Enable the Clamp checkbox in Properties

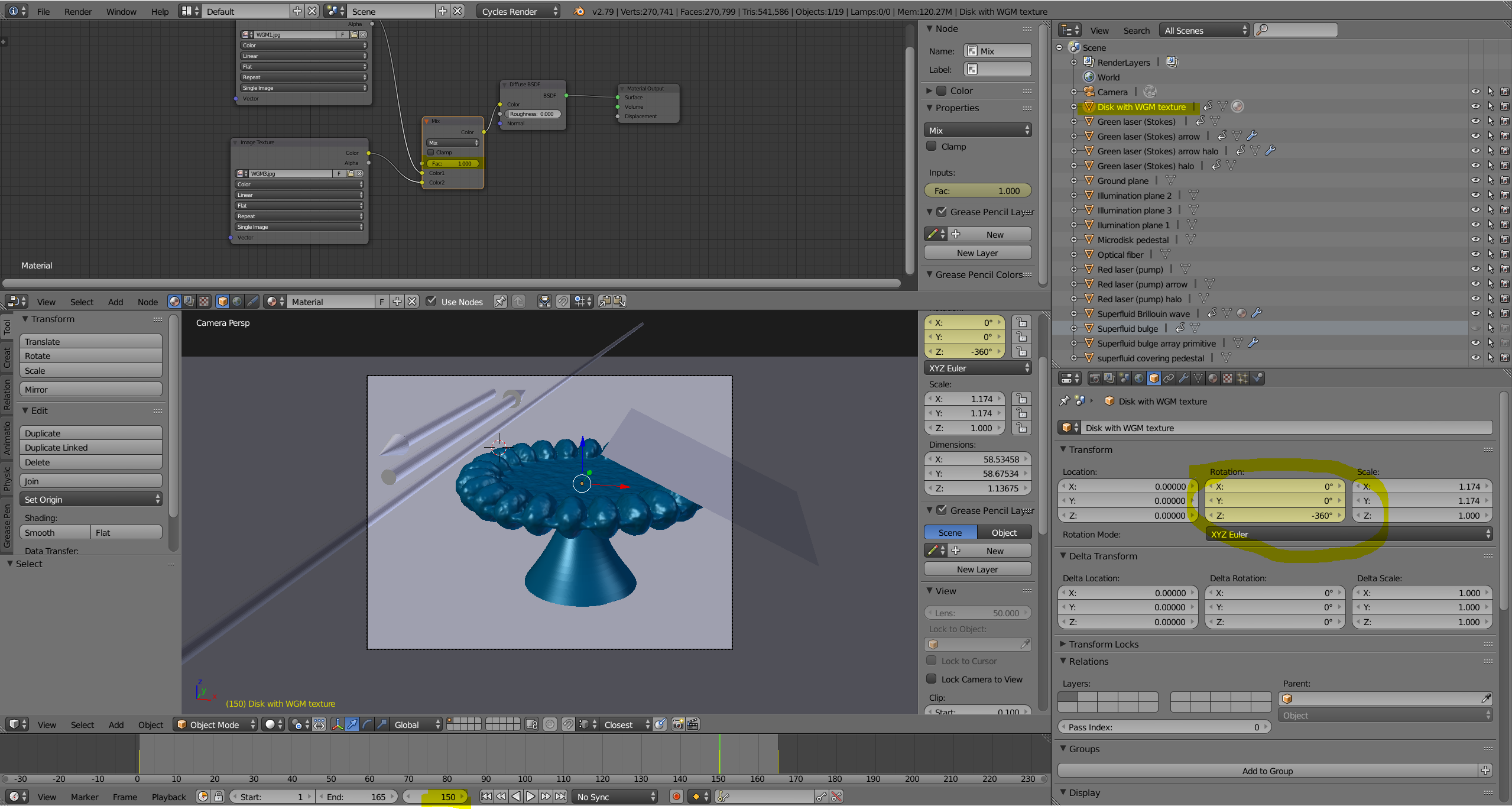[932, 146]
